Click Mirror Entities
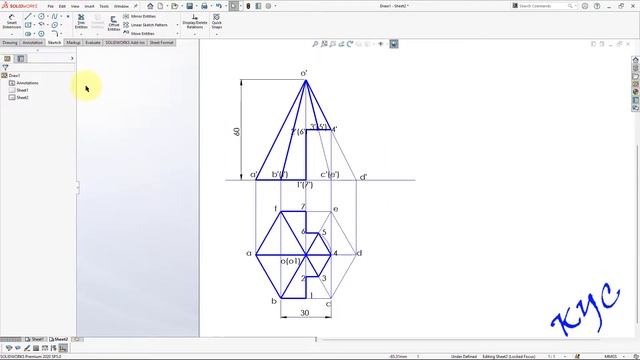Screen dimensions: 640x360 coord(140,16)
